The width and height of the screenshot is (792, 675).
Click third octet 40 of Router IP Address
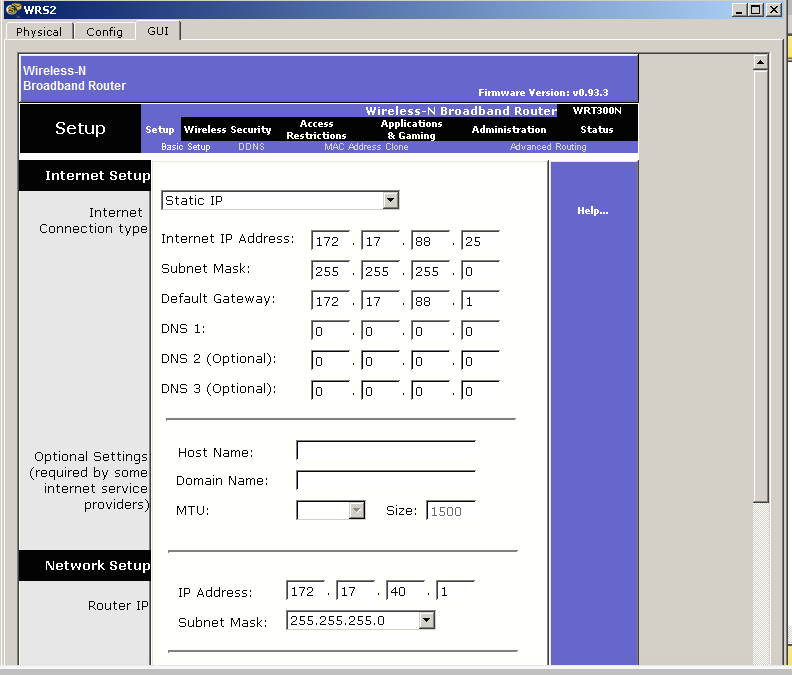coord(405,591)
